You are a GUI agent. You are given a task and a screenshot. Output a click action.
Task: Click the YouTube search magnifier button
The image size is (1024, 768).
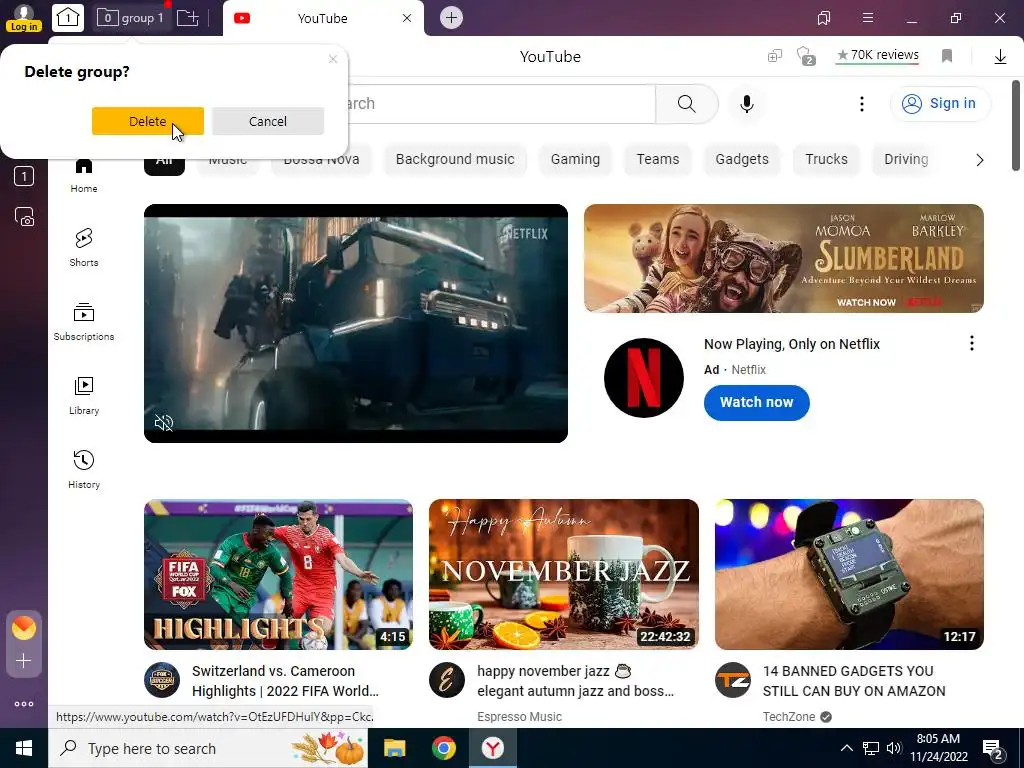686,103
